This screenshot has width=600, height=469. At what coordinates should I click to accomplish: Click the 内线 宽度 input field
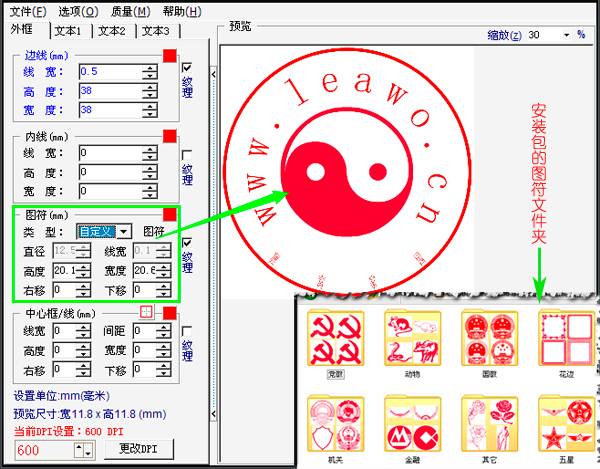pyautogui.click(x=111, y=191)
